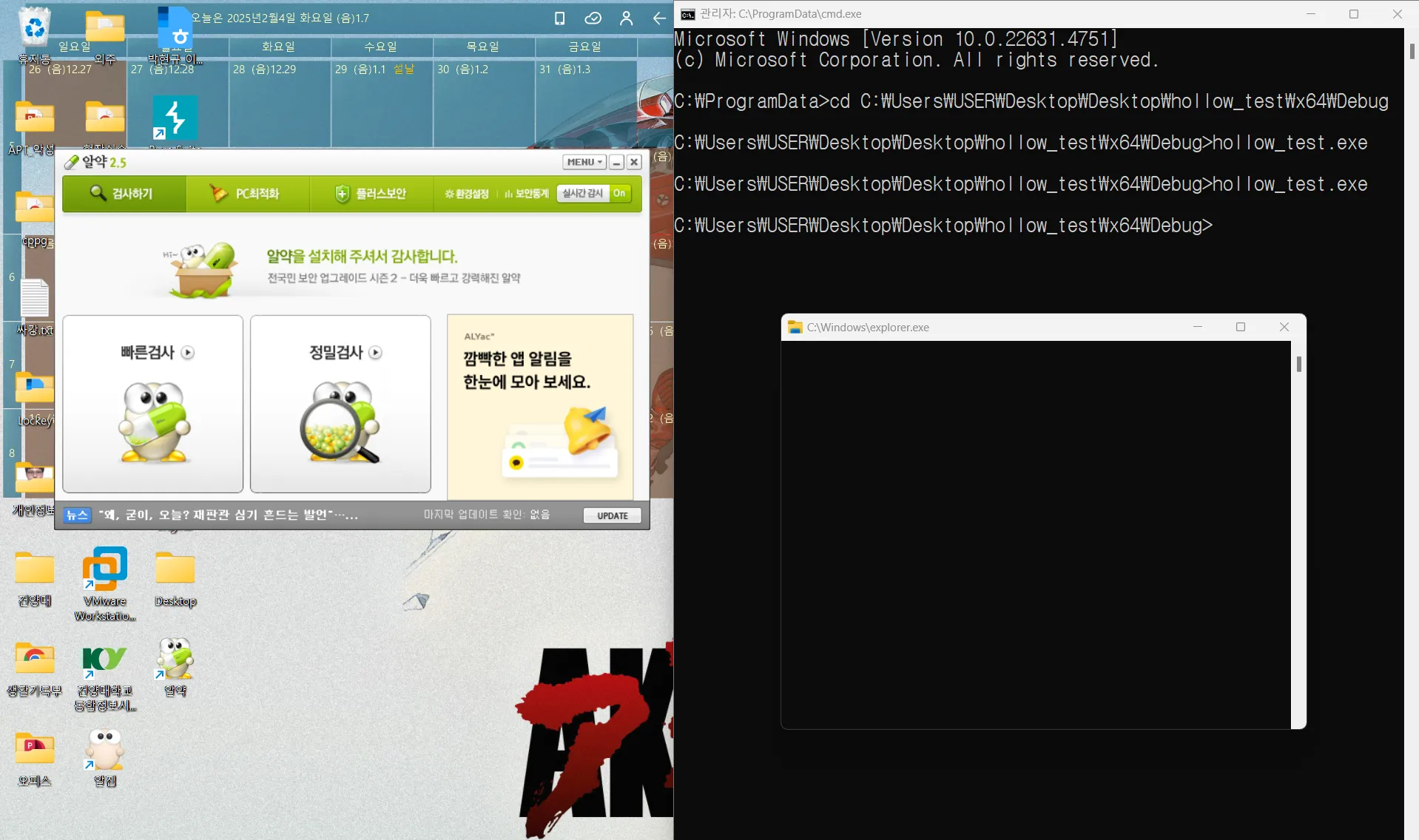Click the explorer.exe console window scrollbar

tap(1298, 365)
